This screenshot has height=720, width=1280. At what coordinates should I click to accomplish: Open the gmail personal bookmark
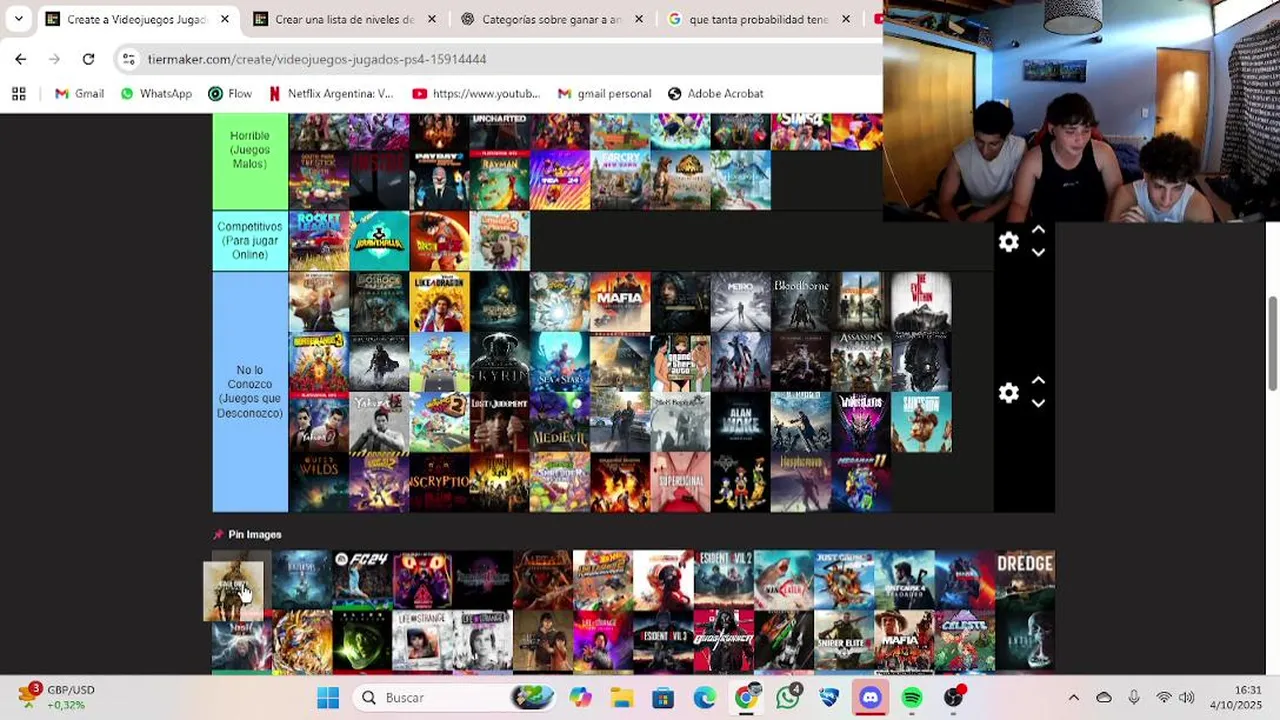pos(604,93)
